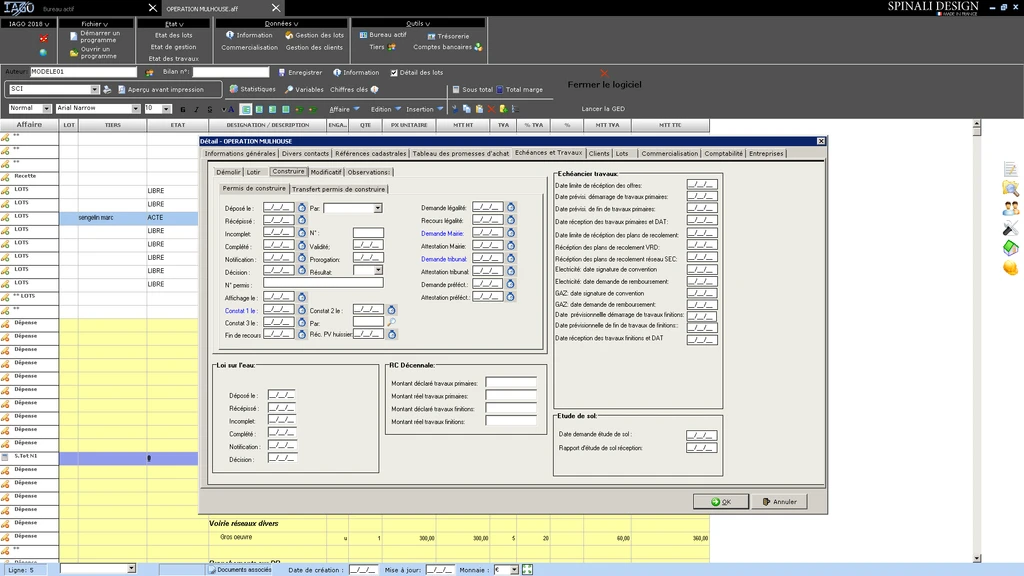Viewport: 1024px width, 576px height.
Task: Toggle the Détail des lots checkbox
Action: pyautogui.click(x=394, y=72)
